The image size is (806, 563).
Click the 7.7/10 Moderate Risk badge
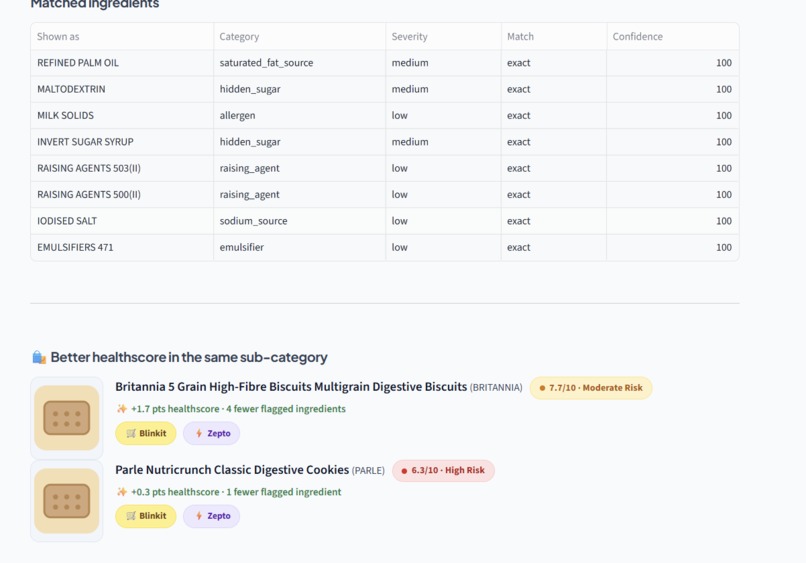pos(591,388)
